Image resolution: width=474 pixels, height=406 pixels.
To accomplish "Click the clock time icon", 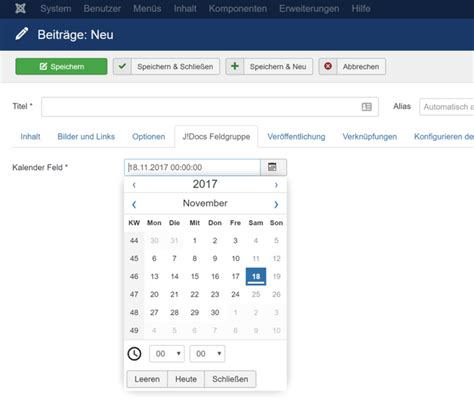I will pos(134,354).
